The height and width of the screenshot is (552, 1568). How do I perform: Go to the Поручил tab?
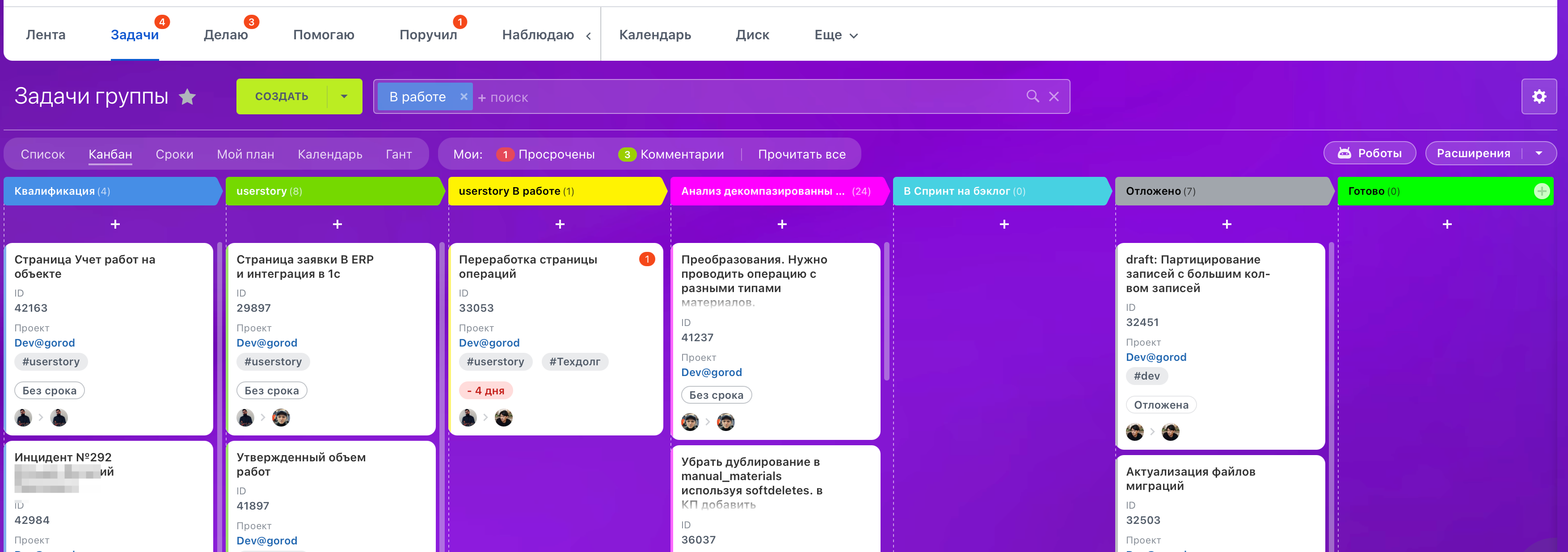[428, 35]
